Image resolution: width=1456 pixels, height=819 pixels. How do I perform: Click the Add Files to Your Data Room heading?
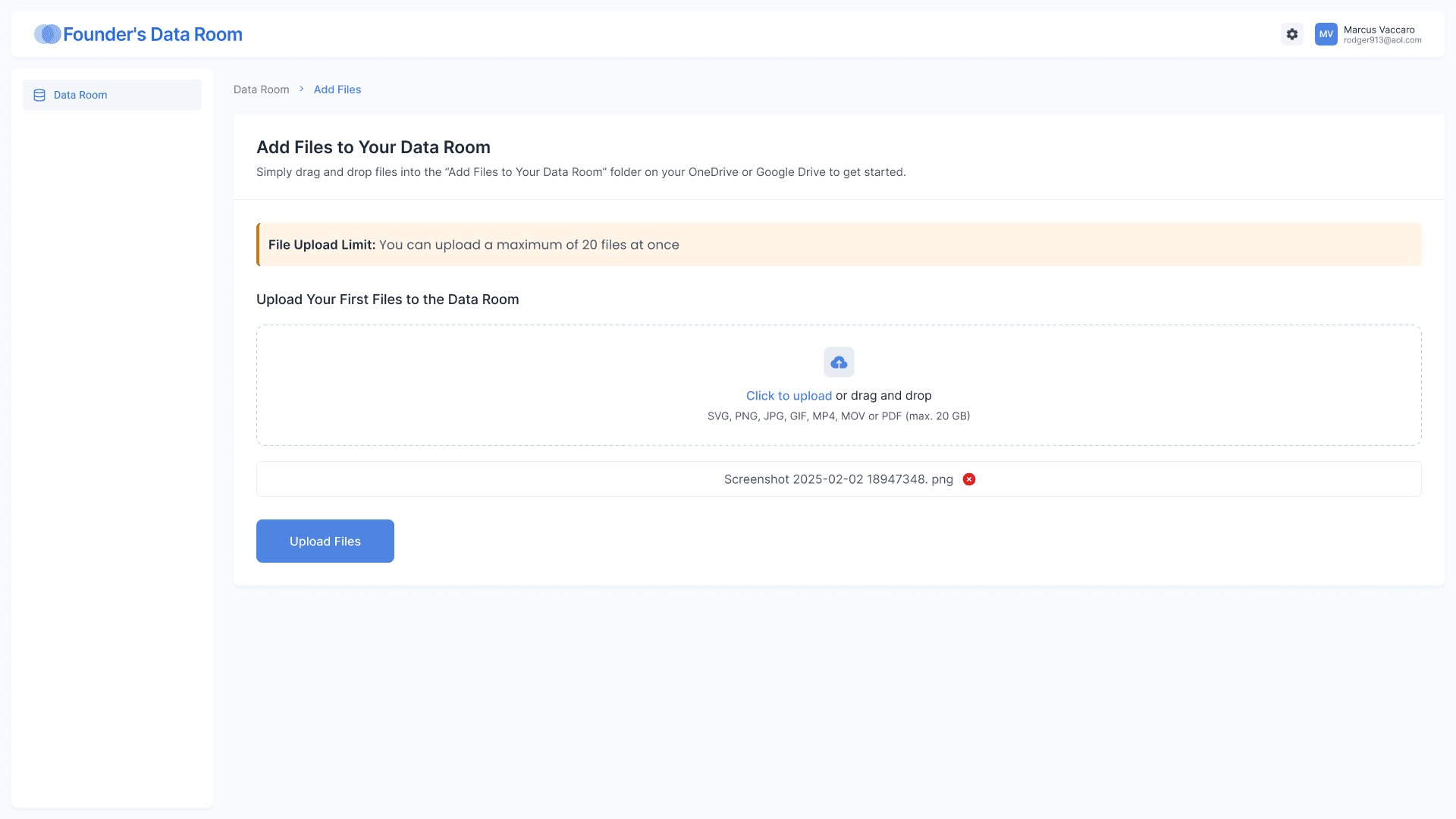pos(373,147)
